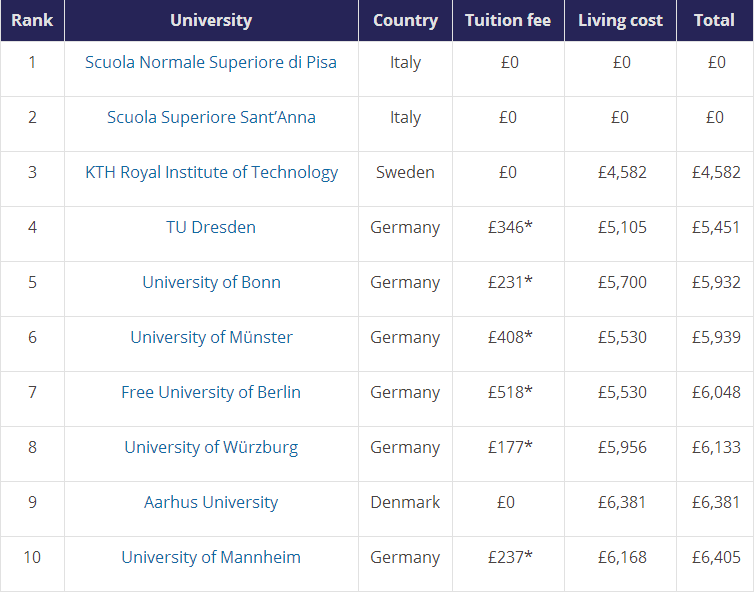The width and height of the screenshot is (754, 594).
Task: Select the Denmark country cell
Action: tap(405, 502)
